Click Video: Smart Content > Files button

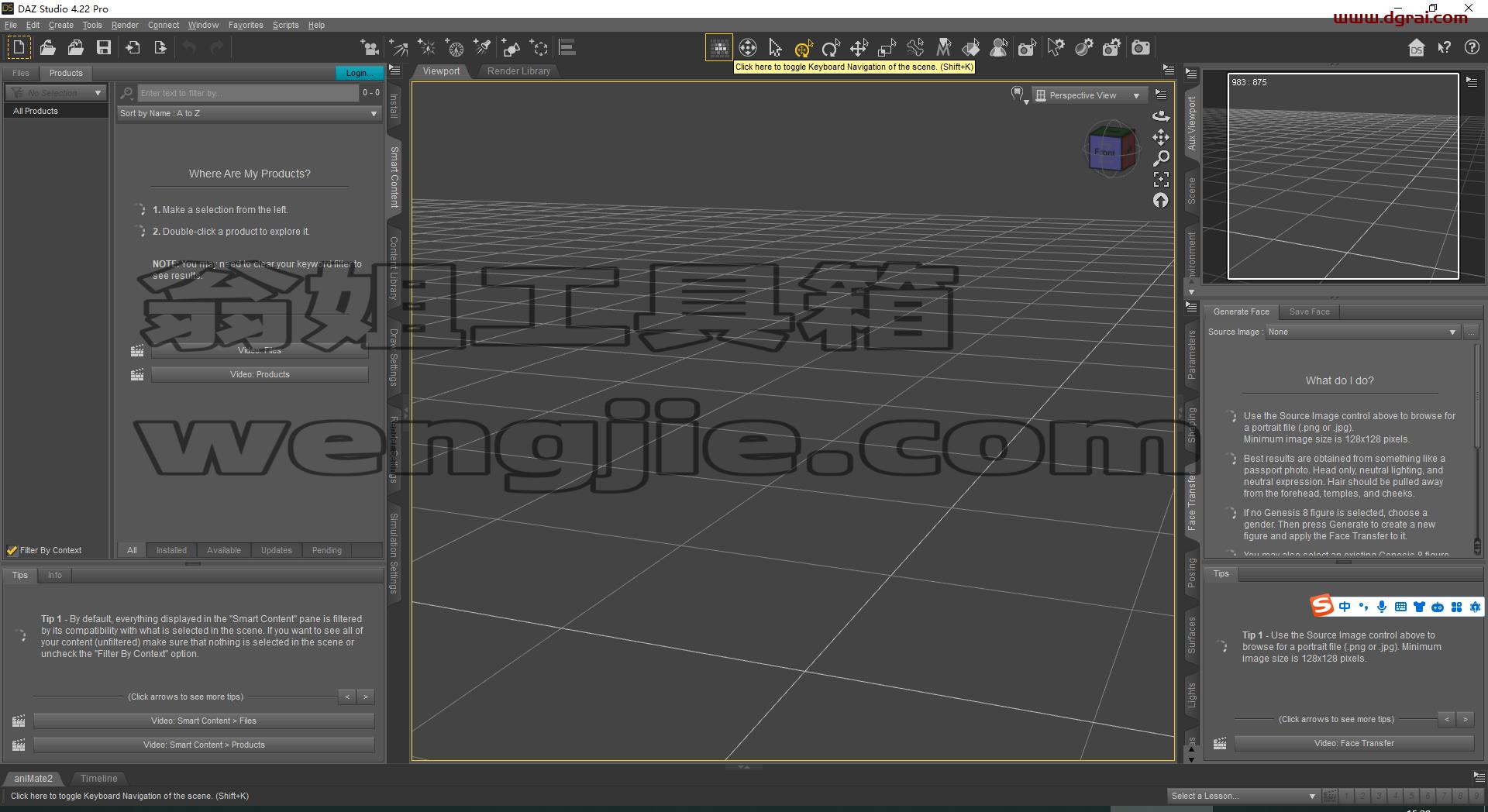coord(204,721)
